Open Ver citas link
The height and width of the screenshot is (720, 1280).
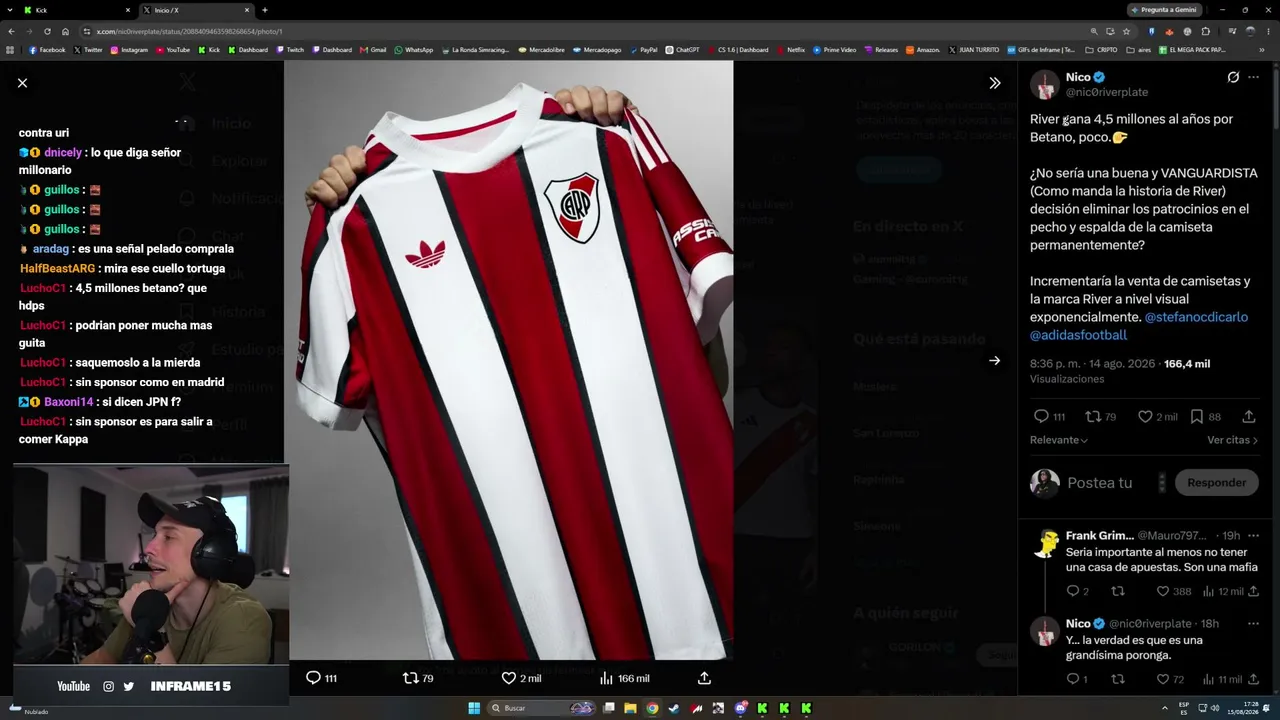click(x=1232, y=440)
